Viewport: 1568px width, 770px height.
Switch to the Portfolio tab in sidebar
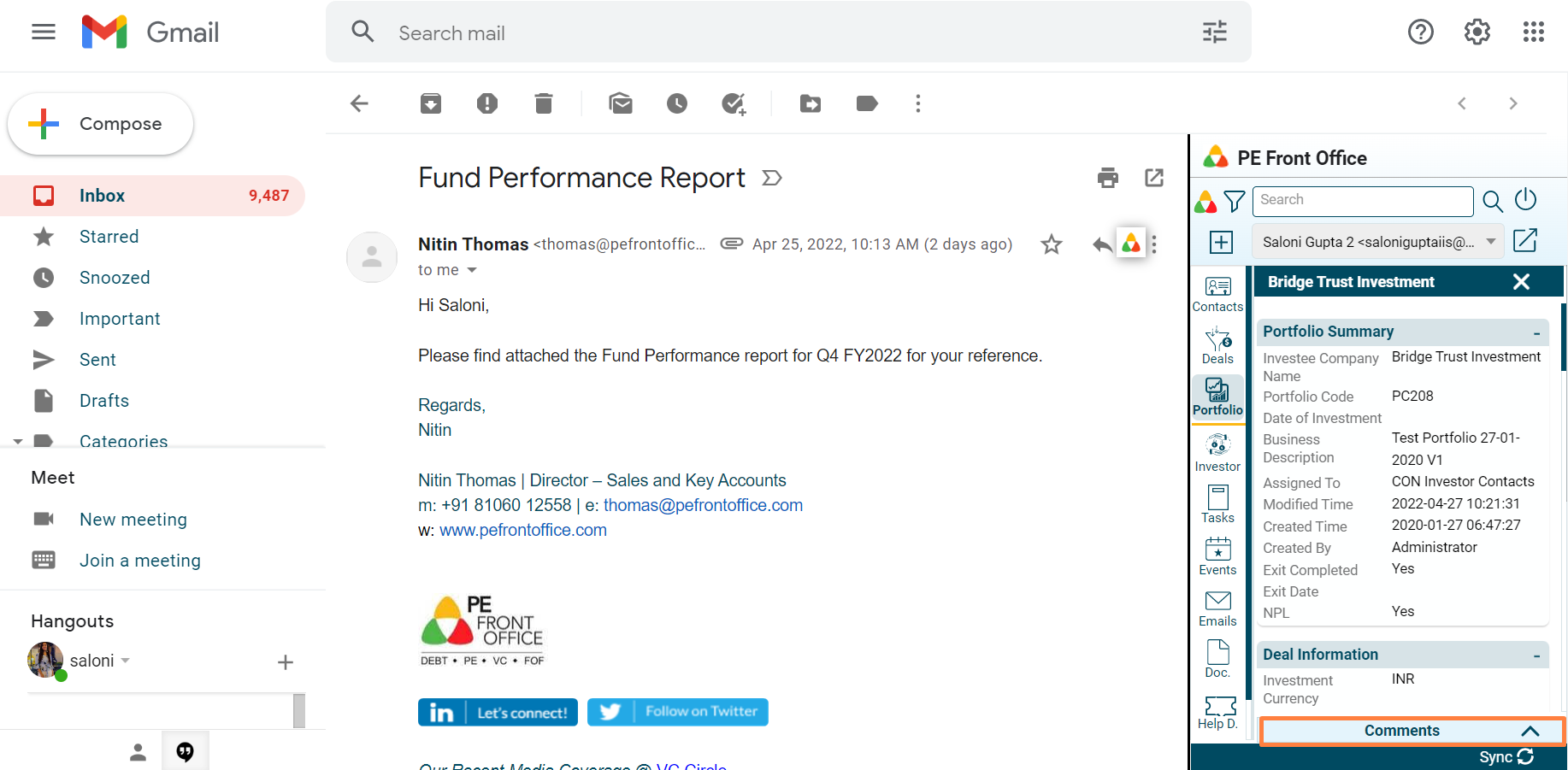(1217, 397)
